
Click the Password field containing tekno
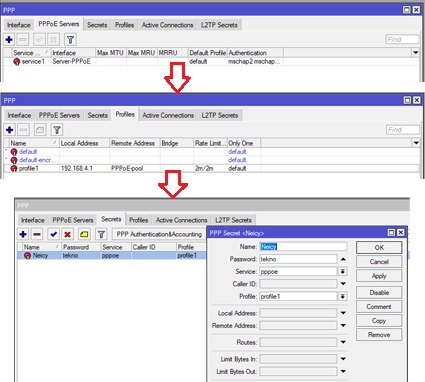[298, 259]
